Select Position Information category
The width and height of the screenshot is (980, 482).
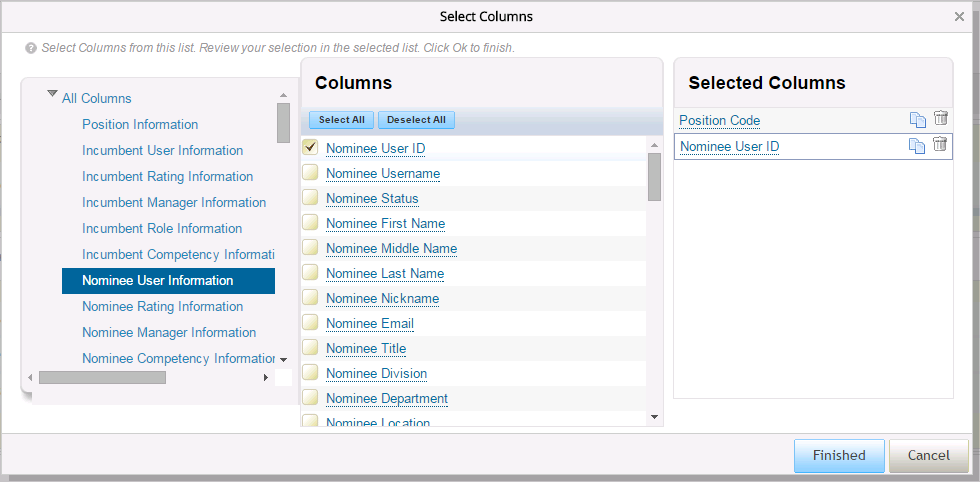tap(140, 124)
